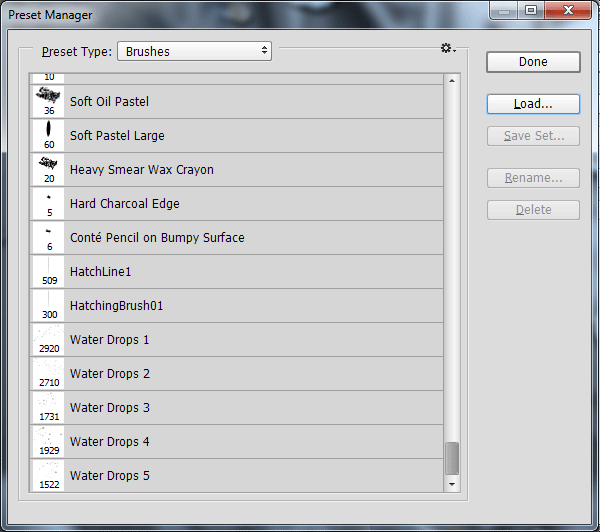Select the Conté Pencil brush thumbnail
Screen dimensions: 600x532
coord(48,238)
